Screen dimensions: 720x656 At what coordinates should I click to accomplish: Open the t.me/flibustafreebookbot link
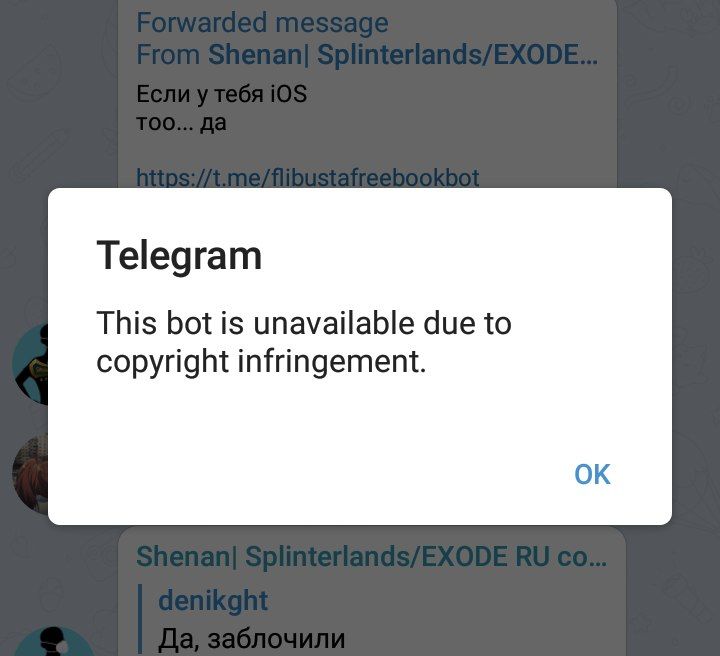point(308,177)
